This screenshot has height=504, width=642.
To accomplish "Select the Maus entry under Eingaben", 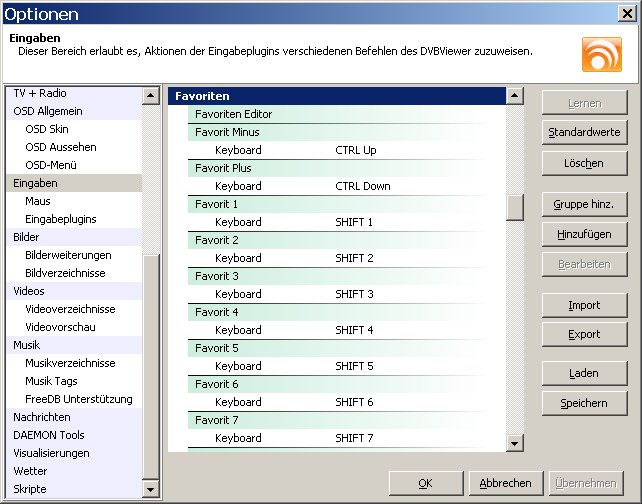I will (x=38, y=201).
